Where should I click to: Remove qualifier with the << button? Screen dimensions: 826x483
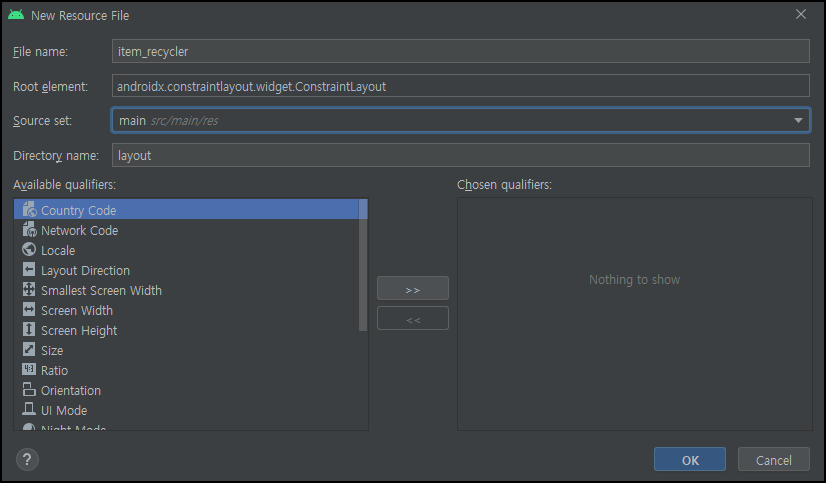pyautogui.click(x=413, y=318)
